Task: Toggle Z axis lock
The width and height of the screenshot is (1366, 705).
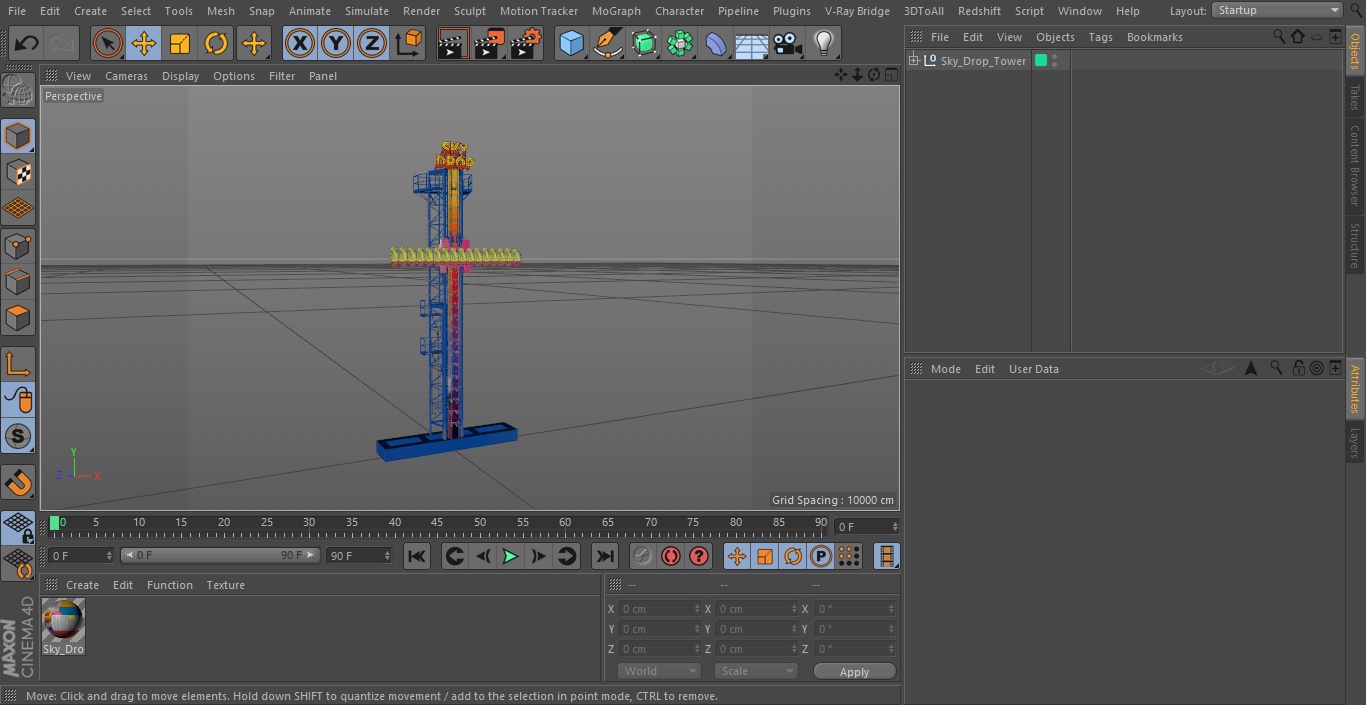Action: (x=372, y=43)
